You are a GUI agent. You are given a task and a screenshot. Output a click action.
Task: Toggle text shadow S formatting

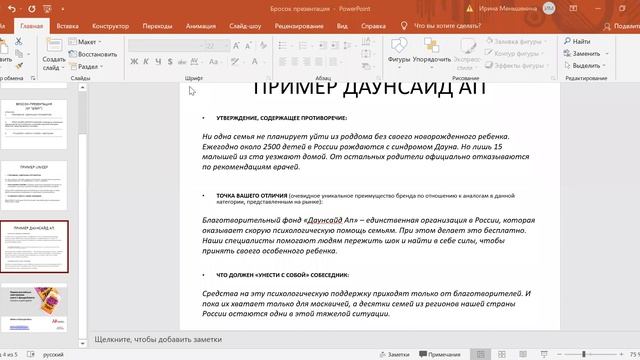pos(170,62)
